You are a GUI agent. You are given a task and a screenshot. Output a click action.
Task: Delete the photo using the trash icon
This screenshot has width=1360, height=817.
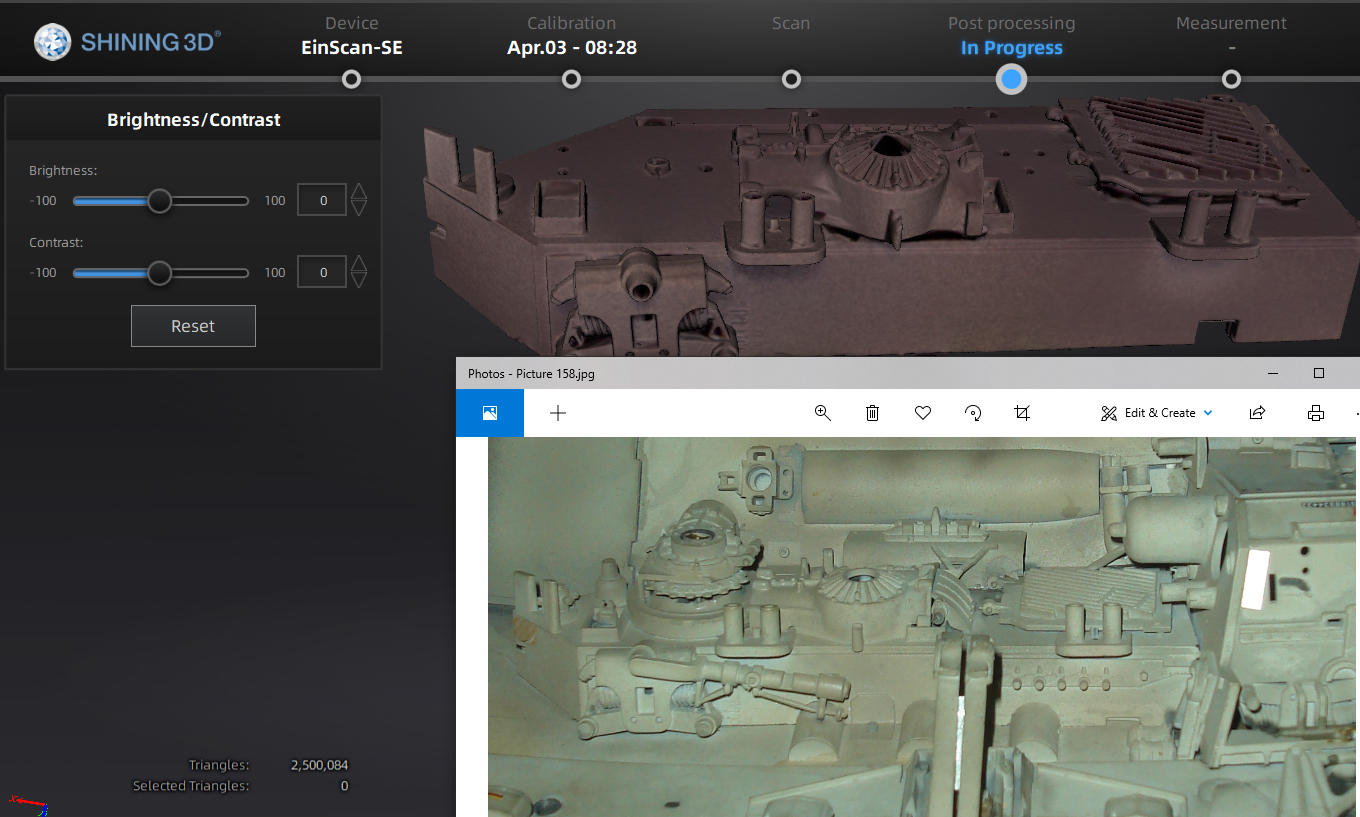[x=872, y=413]
